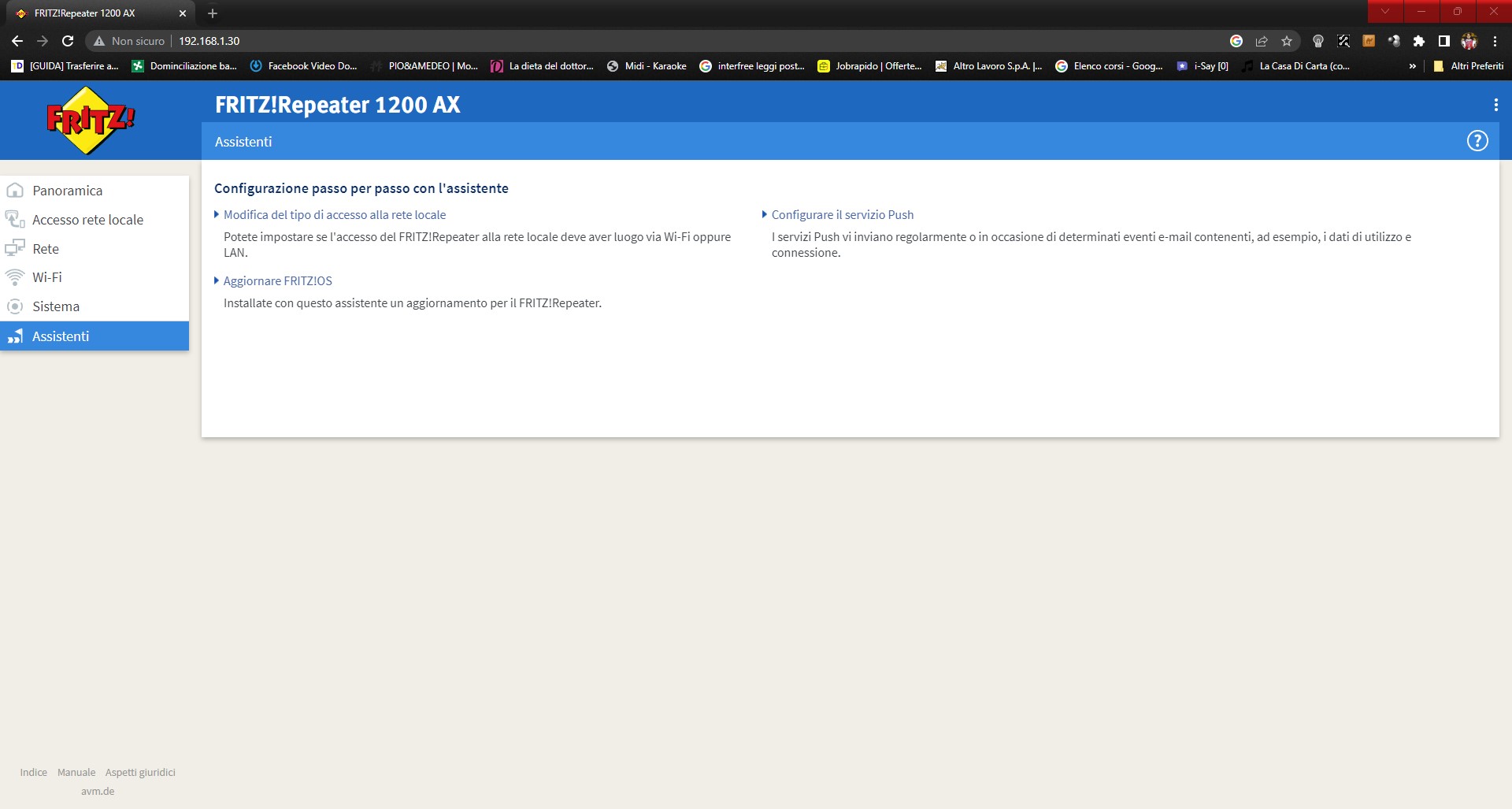Select Sistema menu item
The height and width of the screenshot is (809, 1512).
click(x=94, y=306)
